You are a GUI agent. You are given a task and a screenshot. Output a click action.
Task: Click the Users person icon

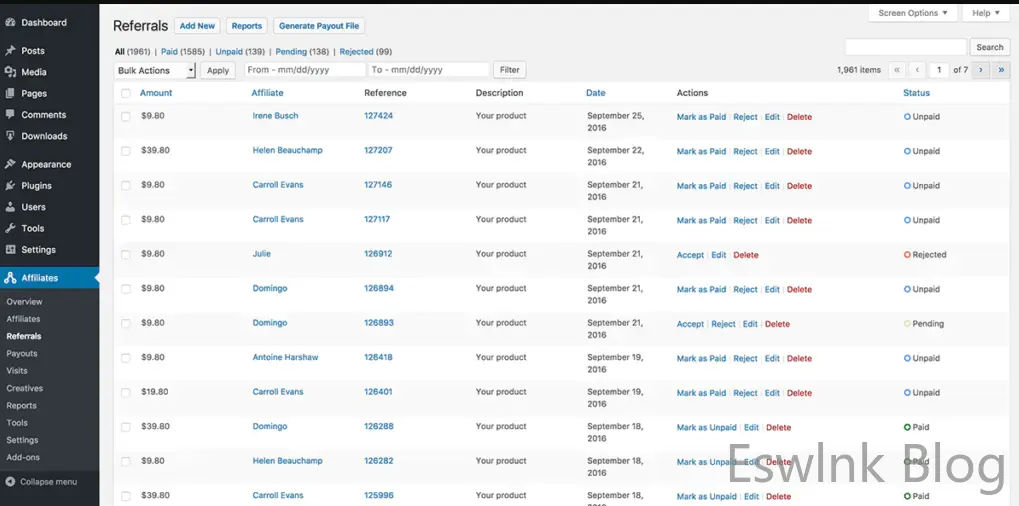10,207
